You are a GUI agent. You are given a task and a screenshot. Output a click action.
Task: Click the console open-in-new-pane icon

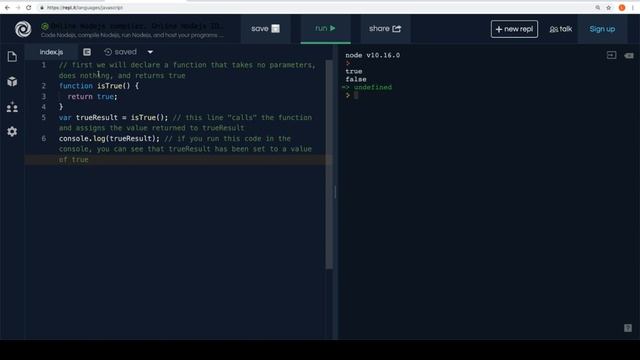pos(611,55)
